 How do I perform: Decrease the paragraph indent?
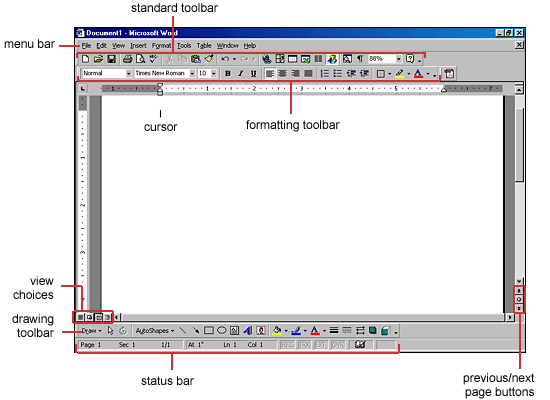click(351, 74)
